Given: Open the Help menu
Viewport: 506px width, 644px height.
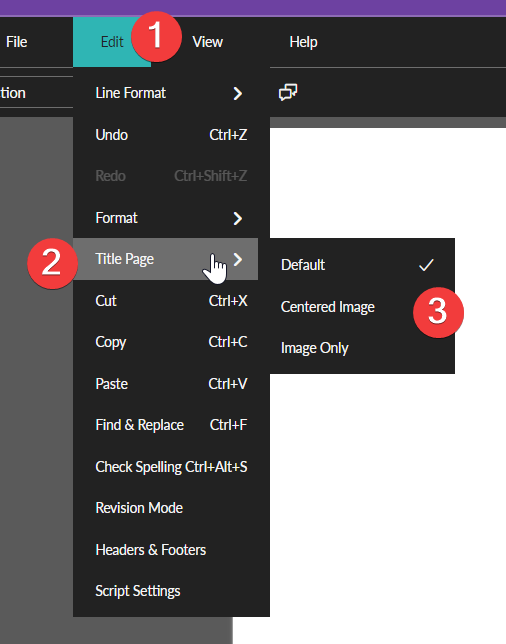Looking at the screenshot, I should tap(303, 42).
